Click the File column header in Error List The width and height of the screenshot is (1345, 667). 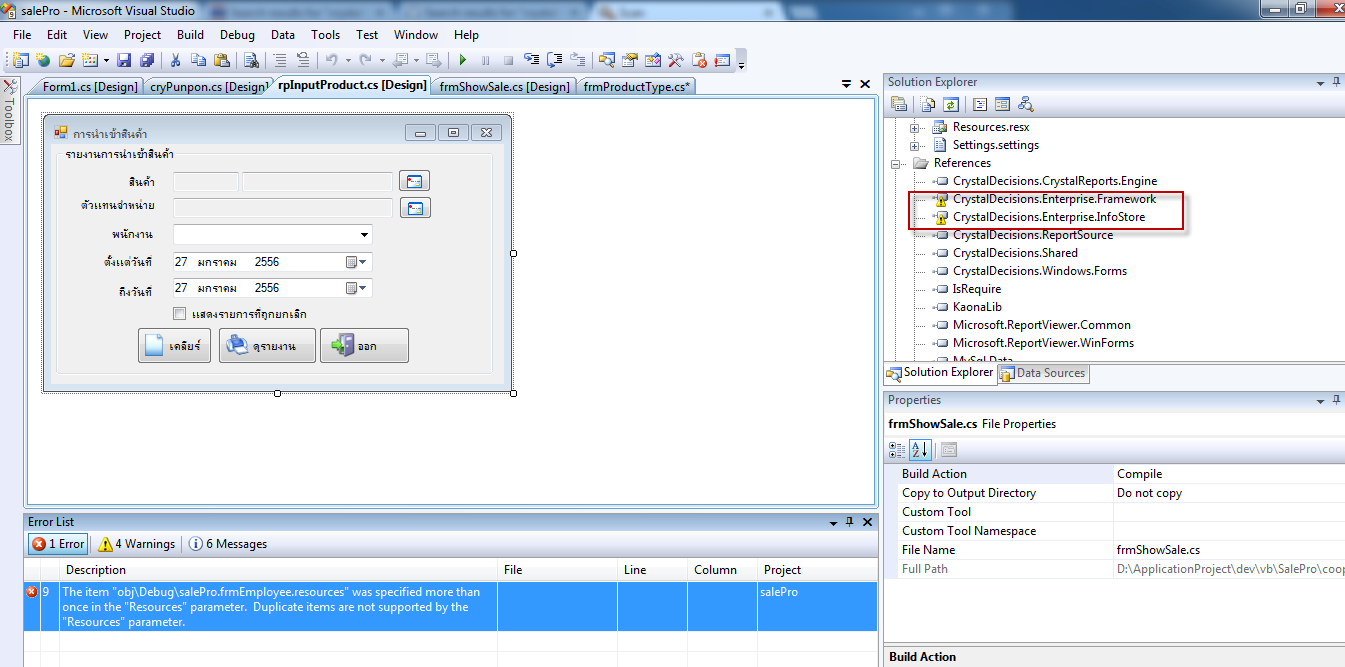(557, 570)
